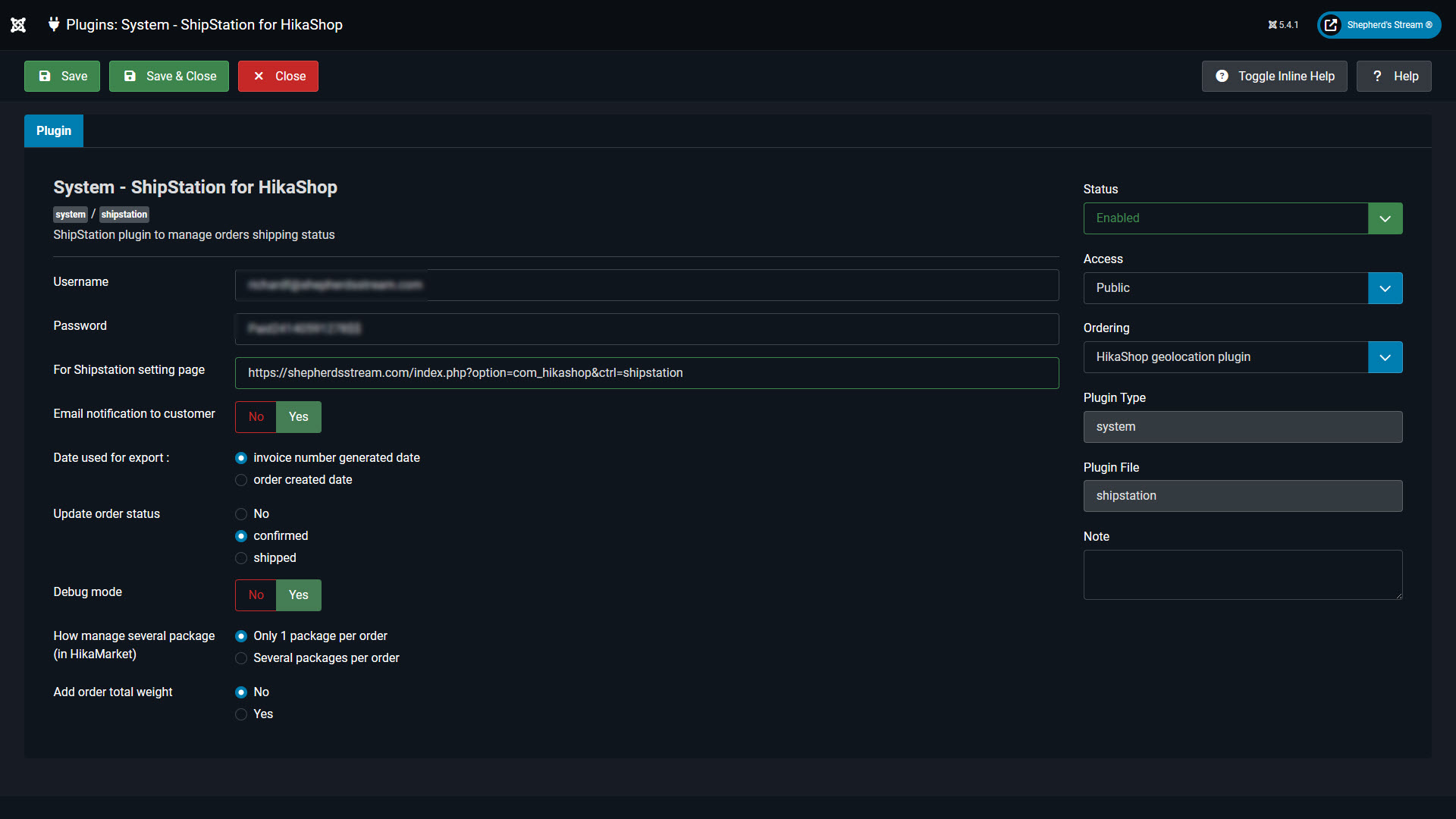
Task: Choose shipped for Update order status
Action: 241,558
